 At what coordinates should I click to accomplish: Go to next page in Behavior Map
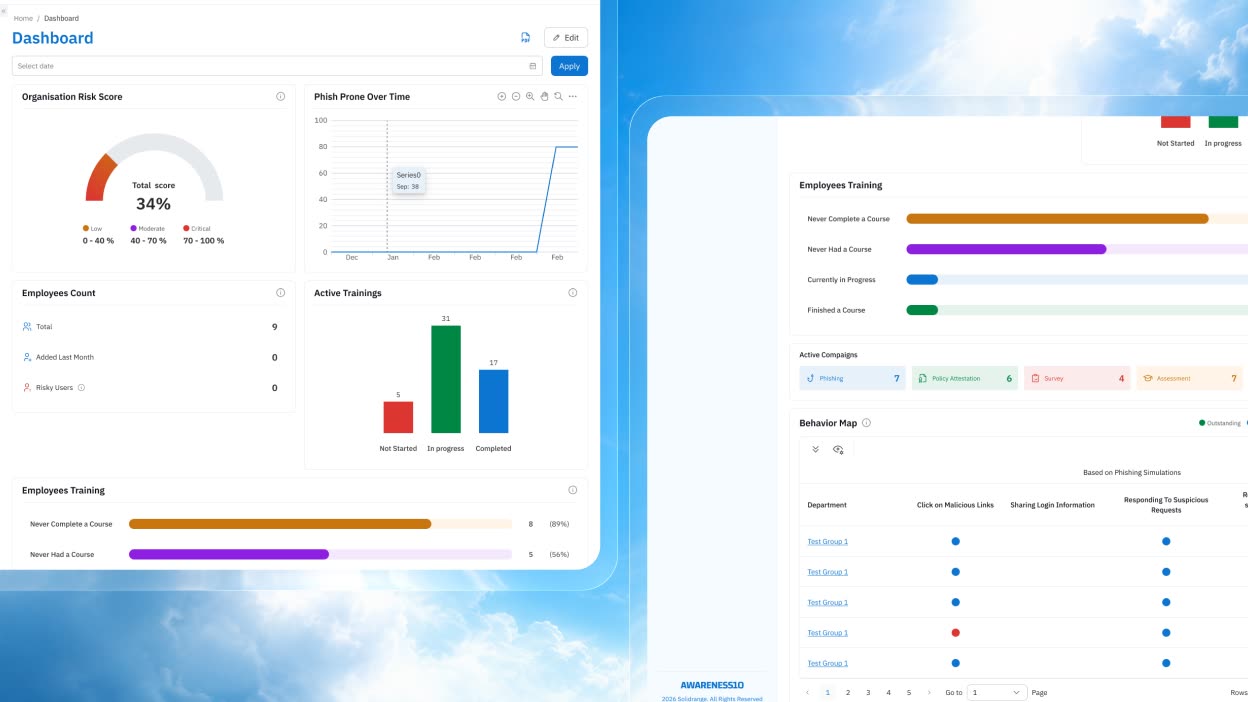point(929,692)
